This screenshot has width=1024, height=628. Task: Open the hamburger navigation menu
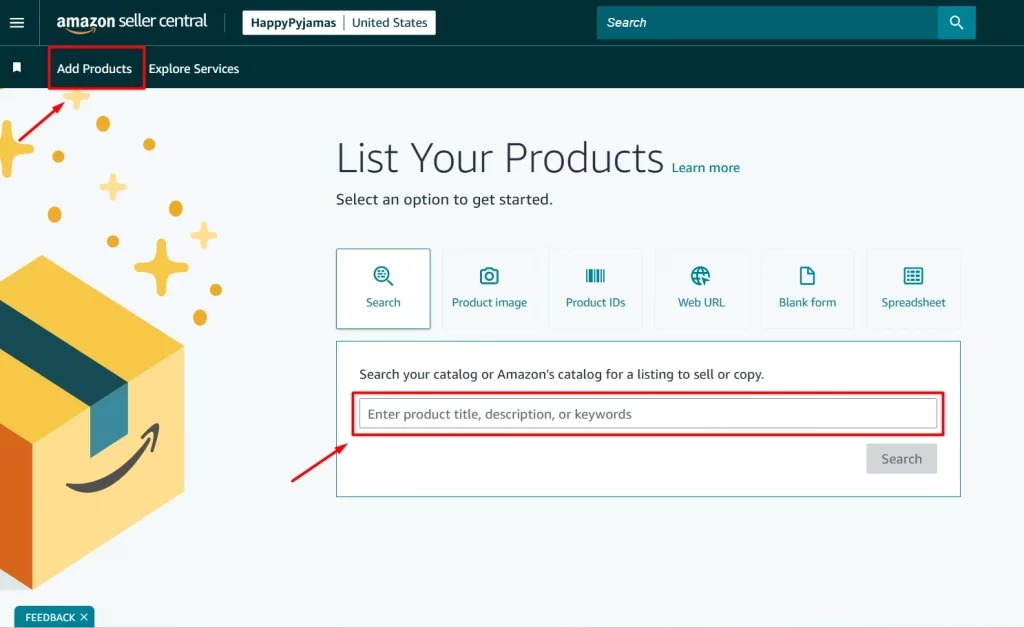[x=16, y=22]
